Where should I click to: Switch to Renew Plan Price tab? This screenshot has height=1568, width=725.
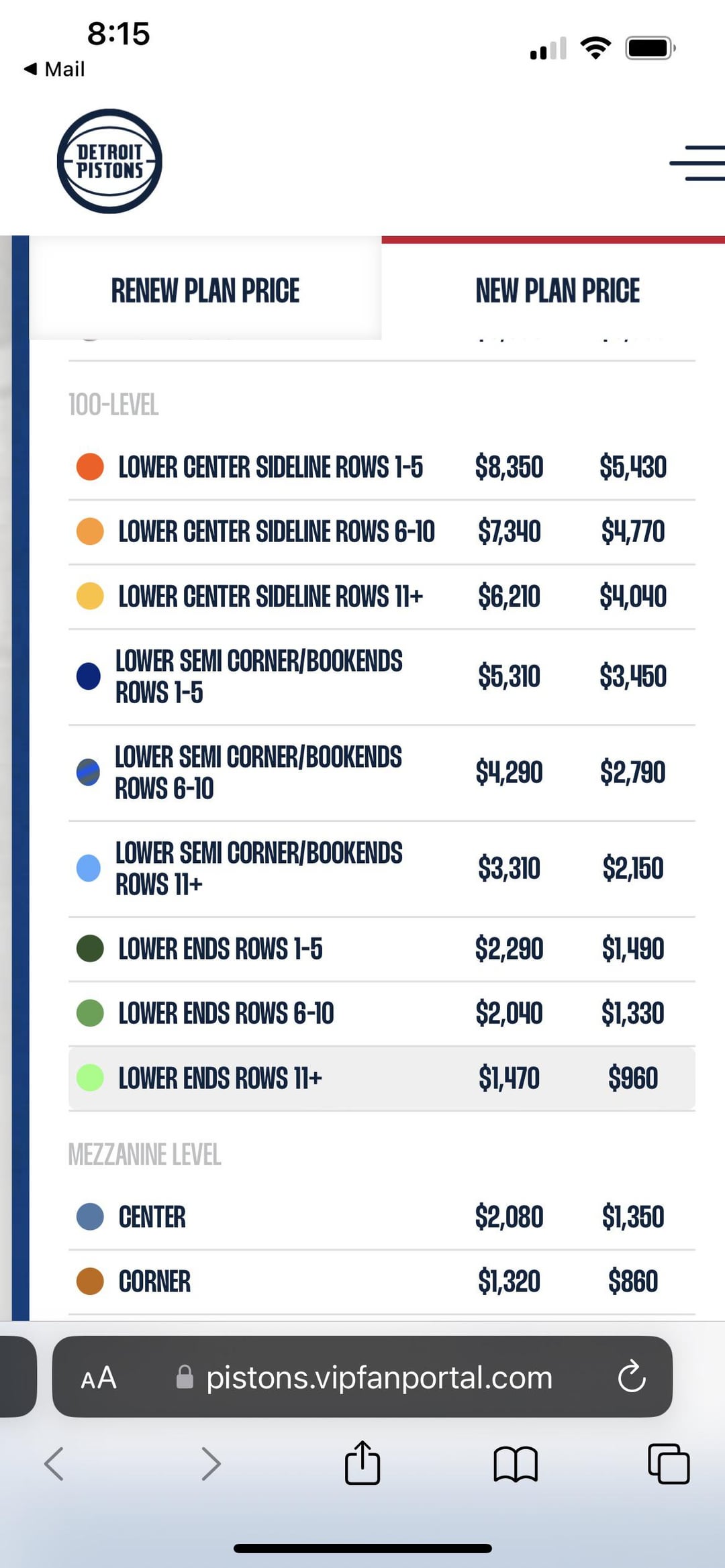tap(205, 291)
